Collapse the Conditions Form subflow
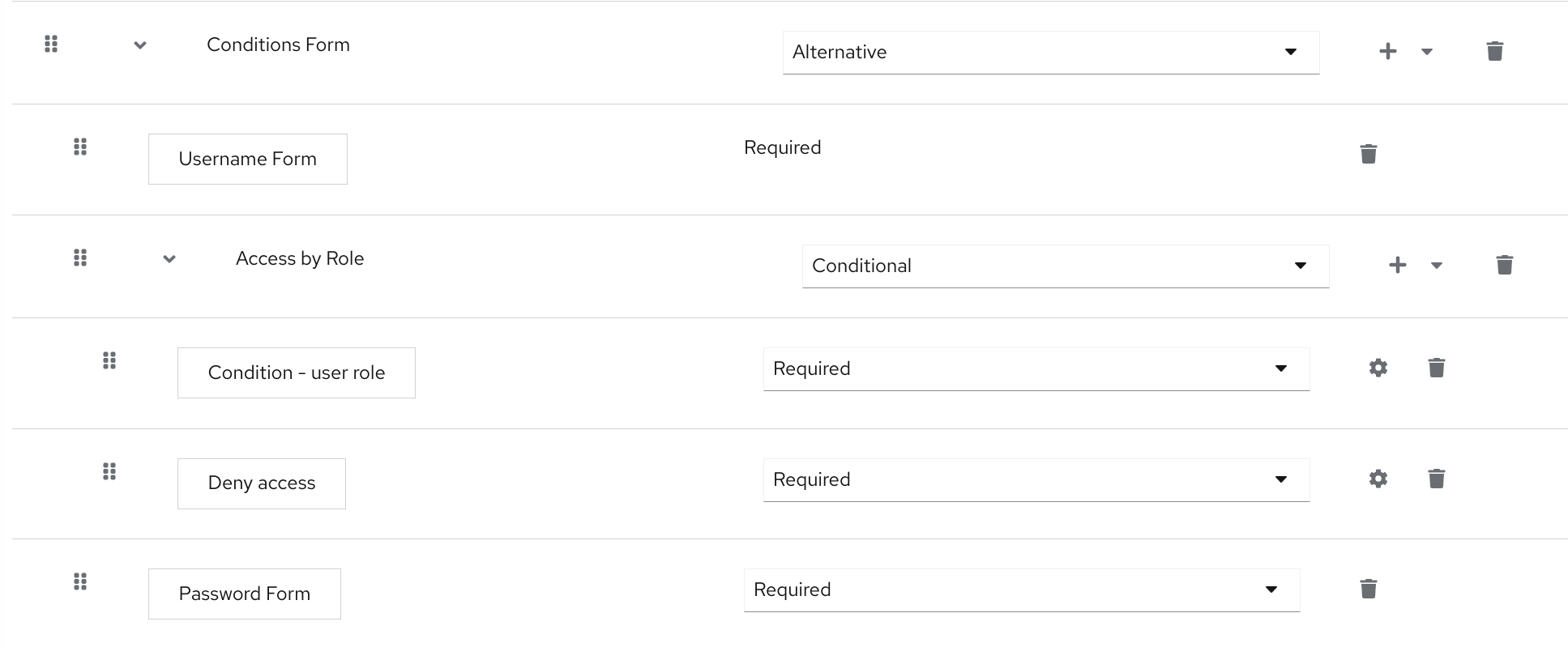 tap(139, 45)
